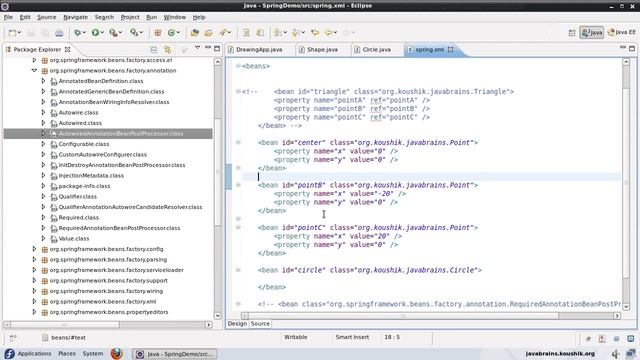Viewport: 640px width, 360px height.
Task: Click the Next Annotation icon
Action: (x=278, y=33)
